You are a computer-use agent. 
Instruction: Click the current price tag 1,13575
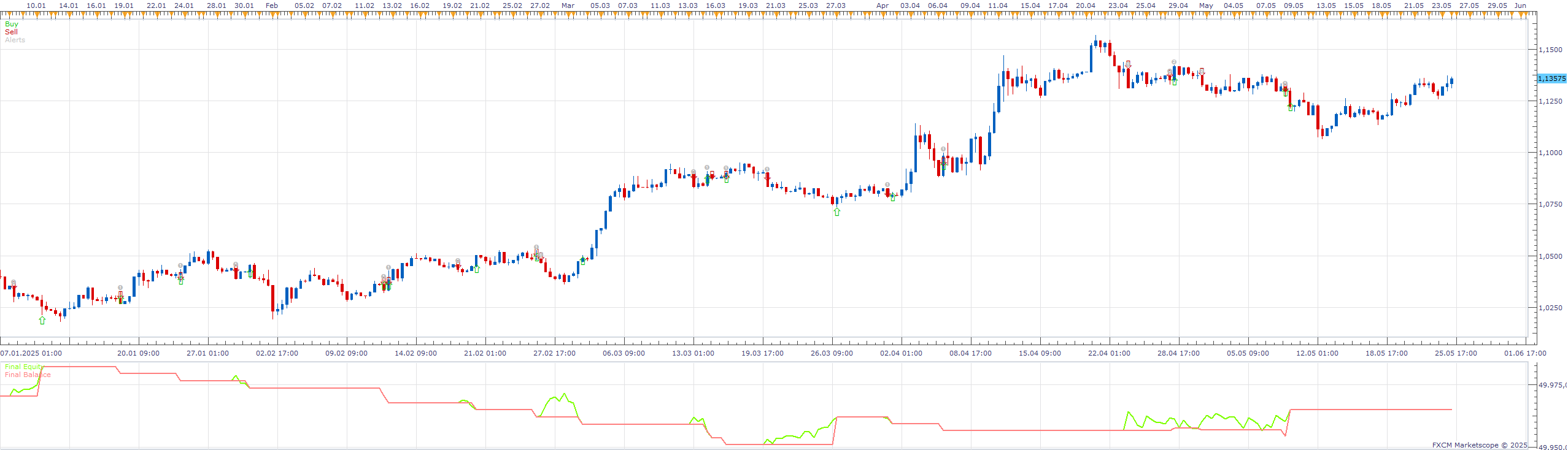point(1551,78)
